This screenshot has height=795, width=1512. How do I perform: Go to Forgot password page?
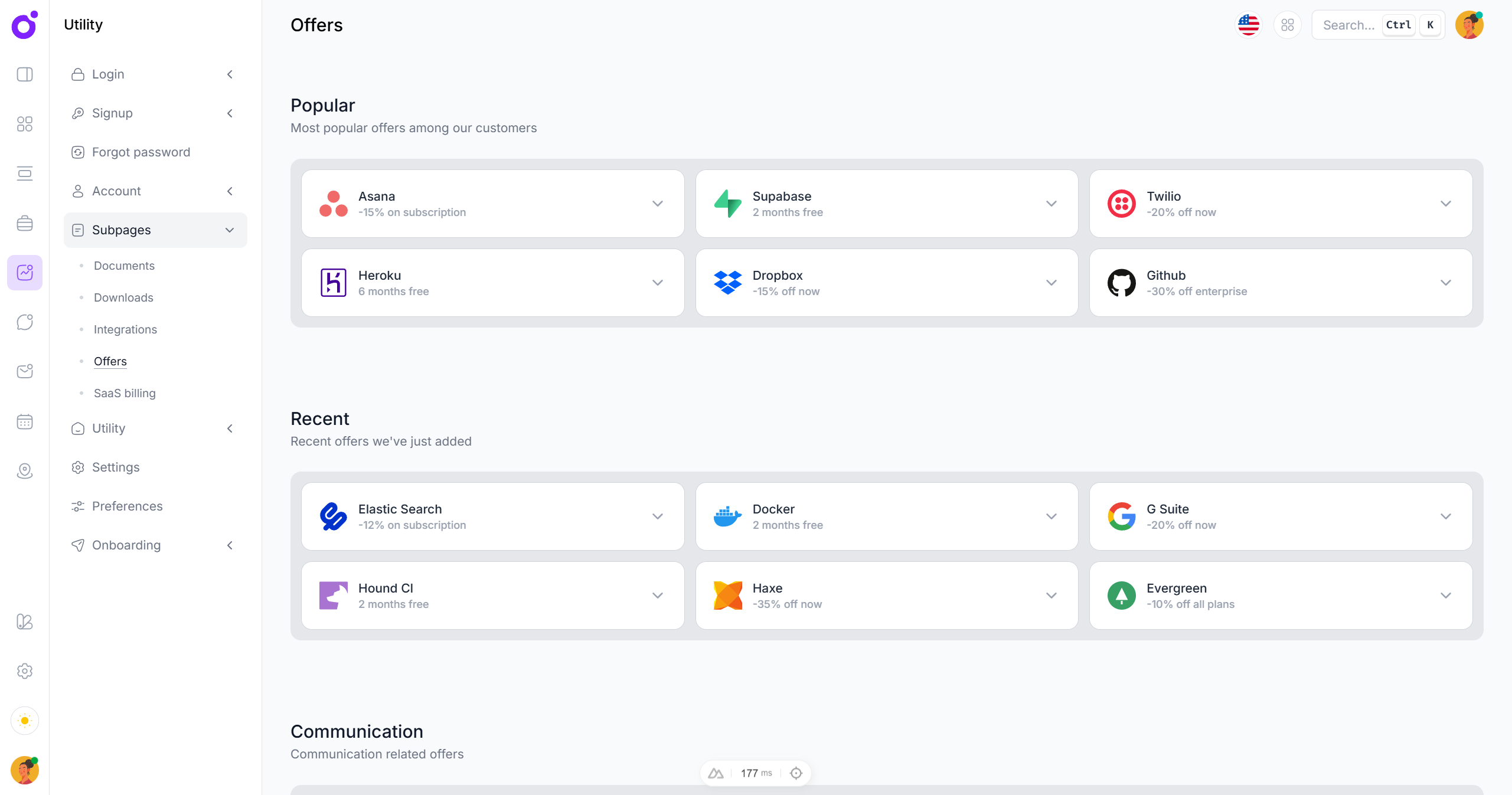[141, 152]
